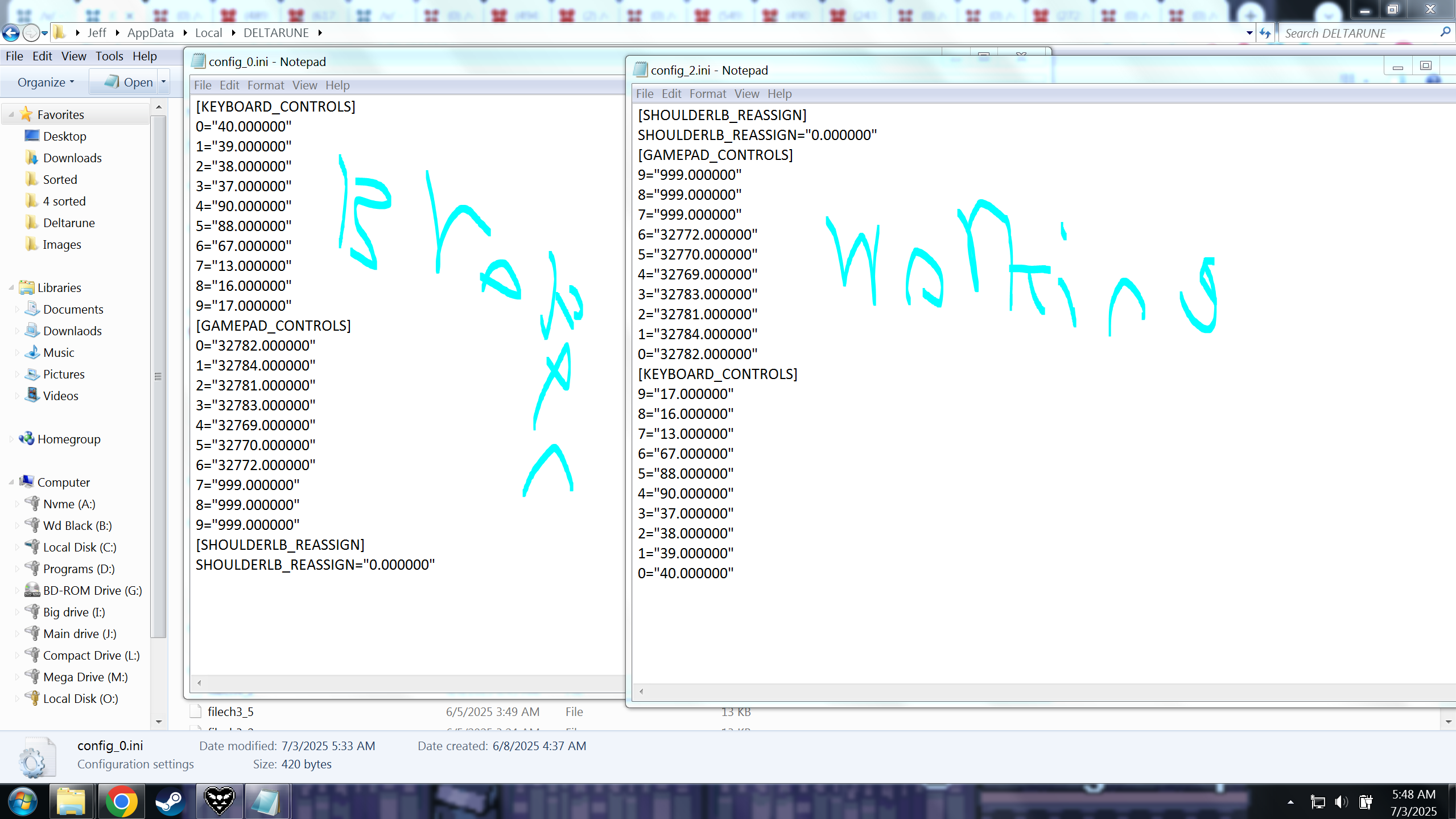The height and width of the screenshot is (819, 1456).
Task: Click the Forward navigation arrow in Explorer
Action: coord(31,33)
